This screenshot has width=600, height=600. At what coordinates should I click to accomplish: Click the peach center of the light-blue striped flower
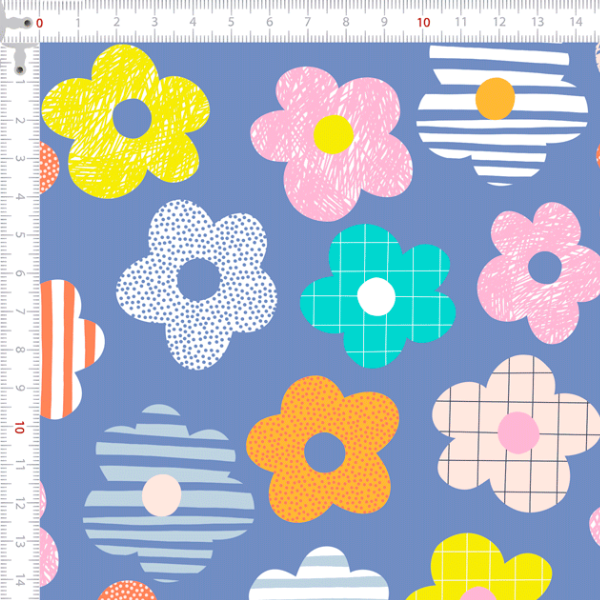click(x=161, y=495)
